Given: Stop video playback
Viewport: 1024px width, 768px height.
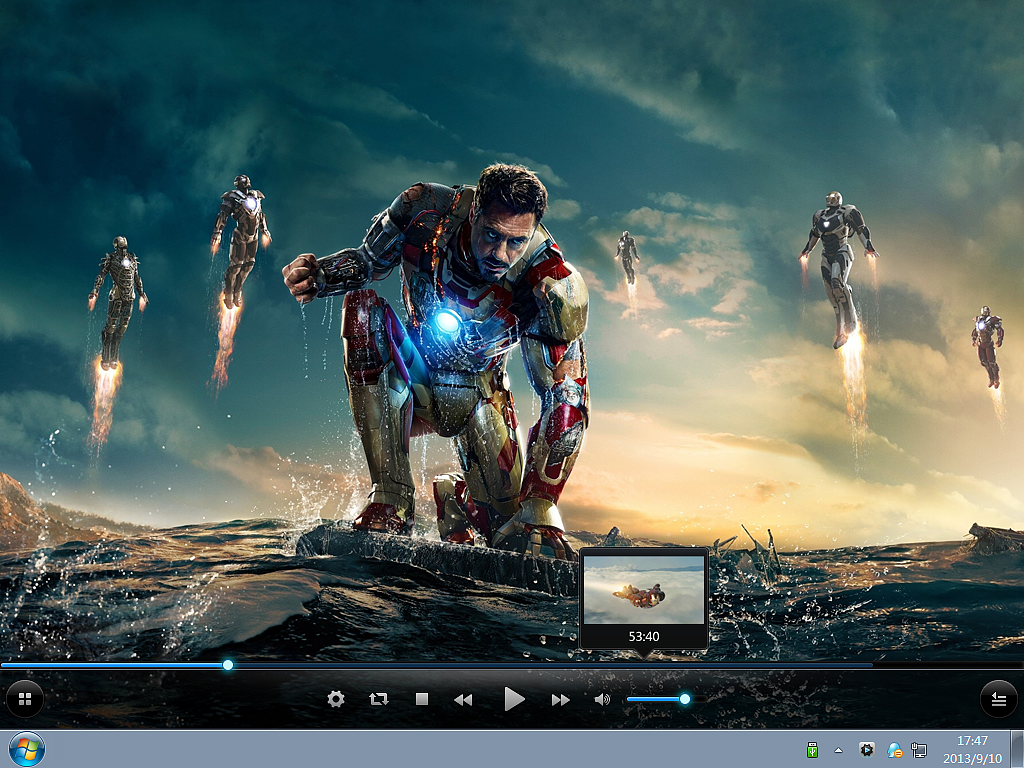Looking at the screenshot, I should click(x=422, y=699).
